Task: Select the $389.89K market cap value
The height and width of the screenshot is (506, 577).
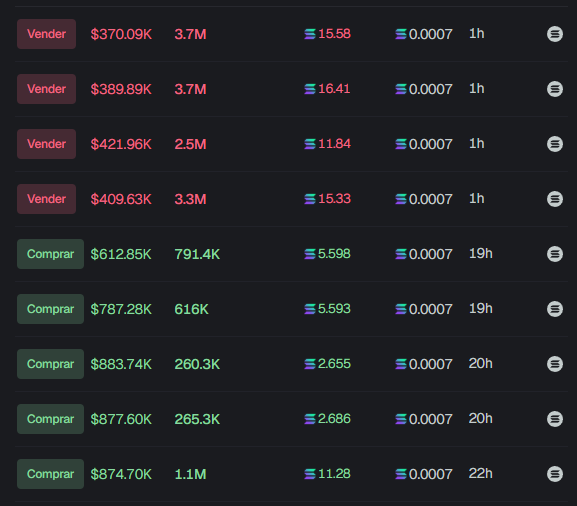Action: click(121, 89)
